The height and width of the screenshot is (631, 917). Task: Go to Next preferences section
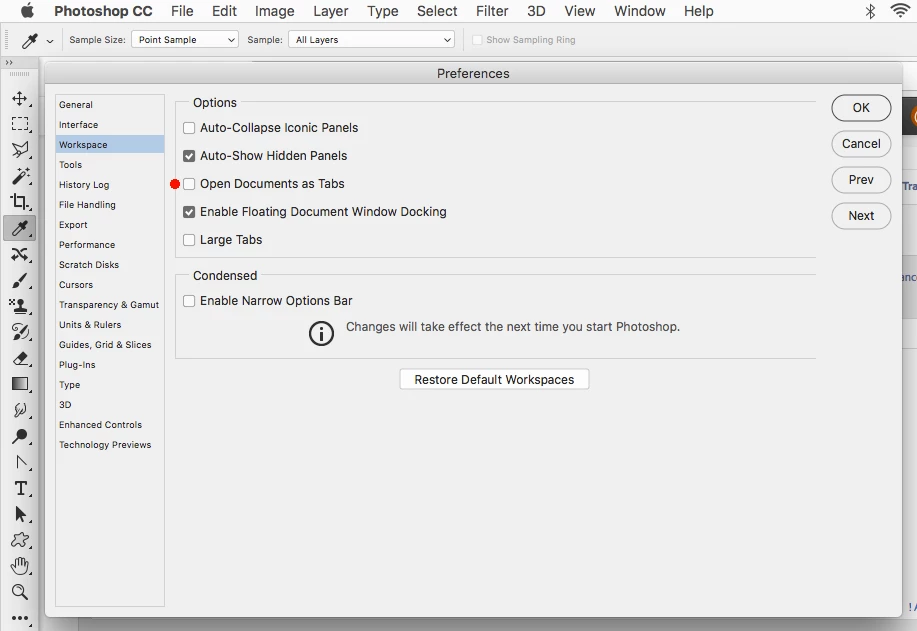pos(861,216)
